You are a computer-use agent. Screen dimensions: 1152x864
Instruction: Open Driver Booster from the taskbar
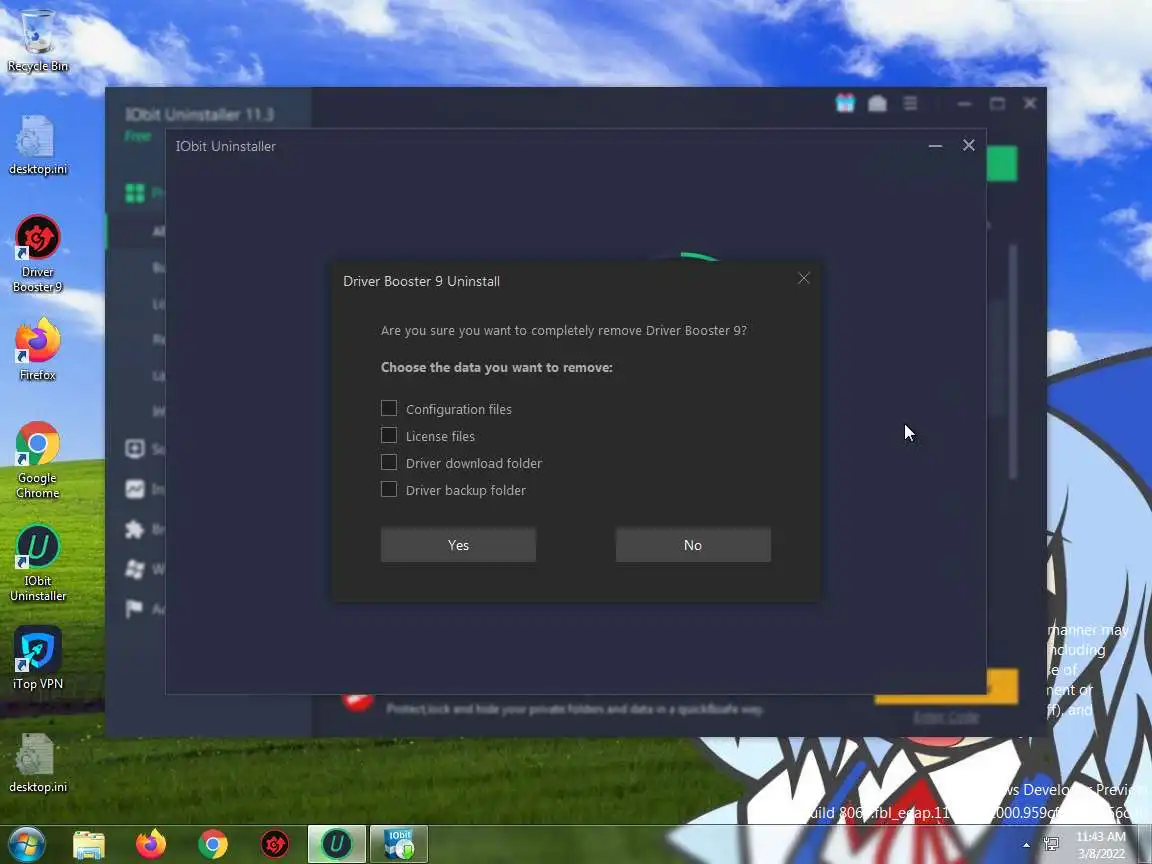tap(275, 845)
